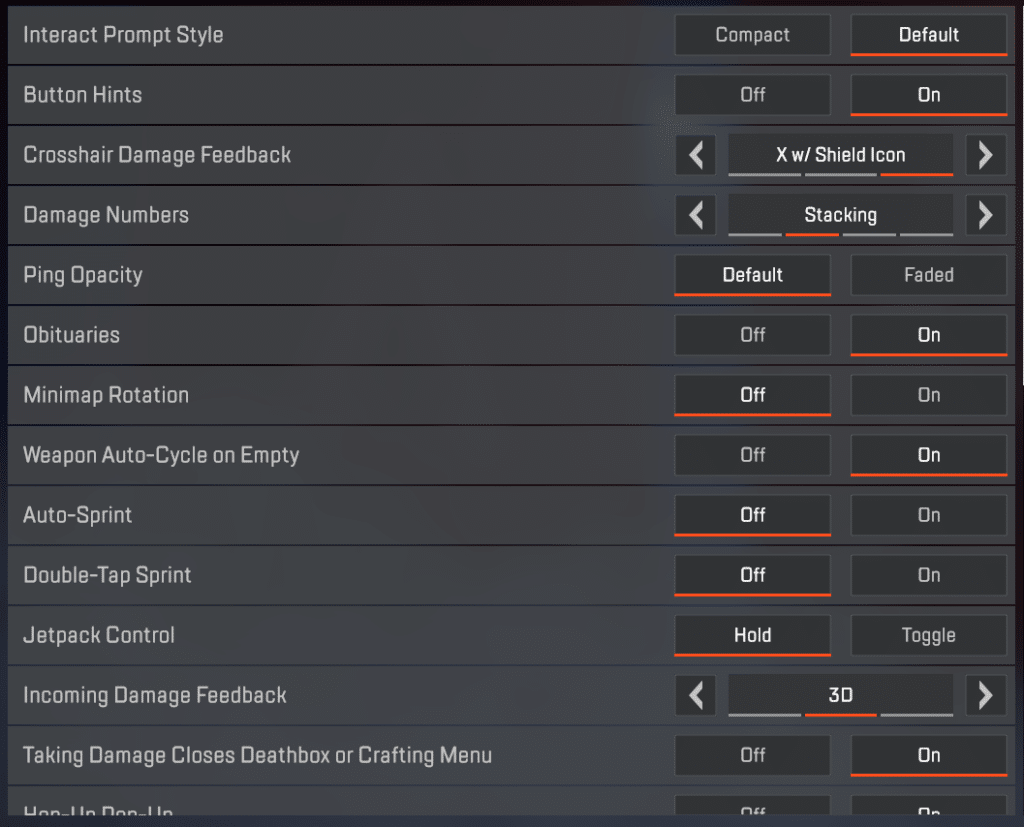This screenshot has width=1024, height=827.
Task: Enable Minimap Rotation On
Action: point(928,395)
